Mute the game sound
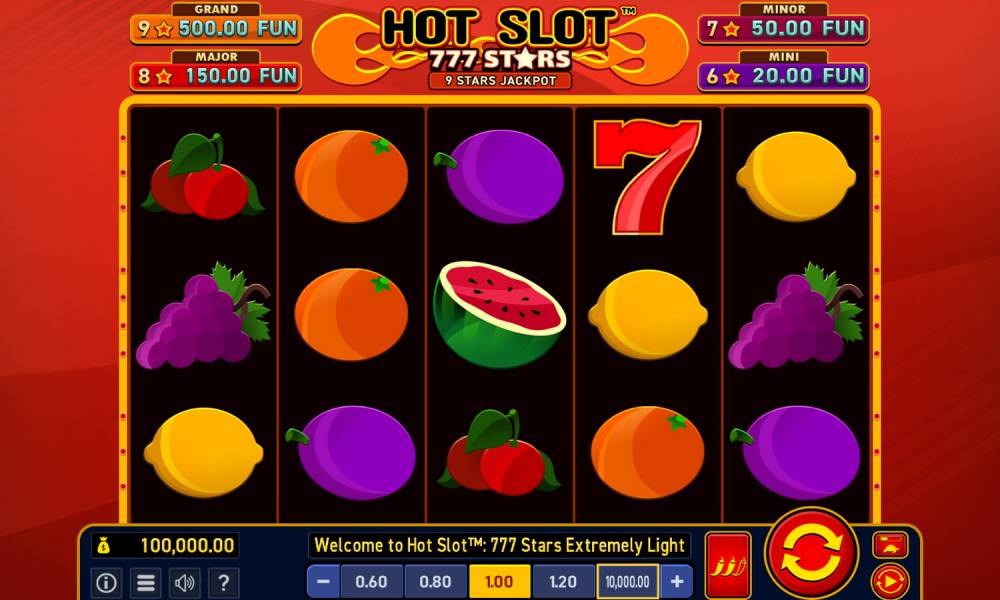Image resolution: width=1000 pixels, height=600 pixels. click(184, 582)
